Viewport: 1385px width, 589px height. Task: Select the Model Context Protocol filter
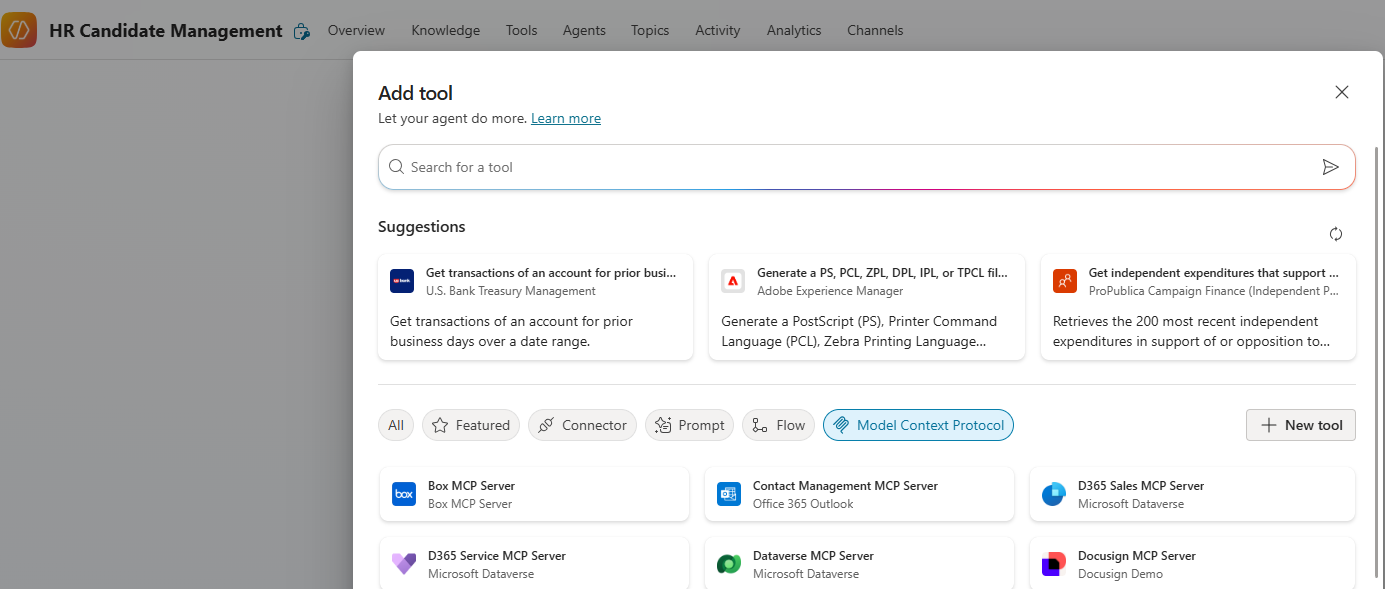pyautogui.click(x=918, y=425)
